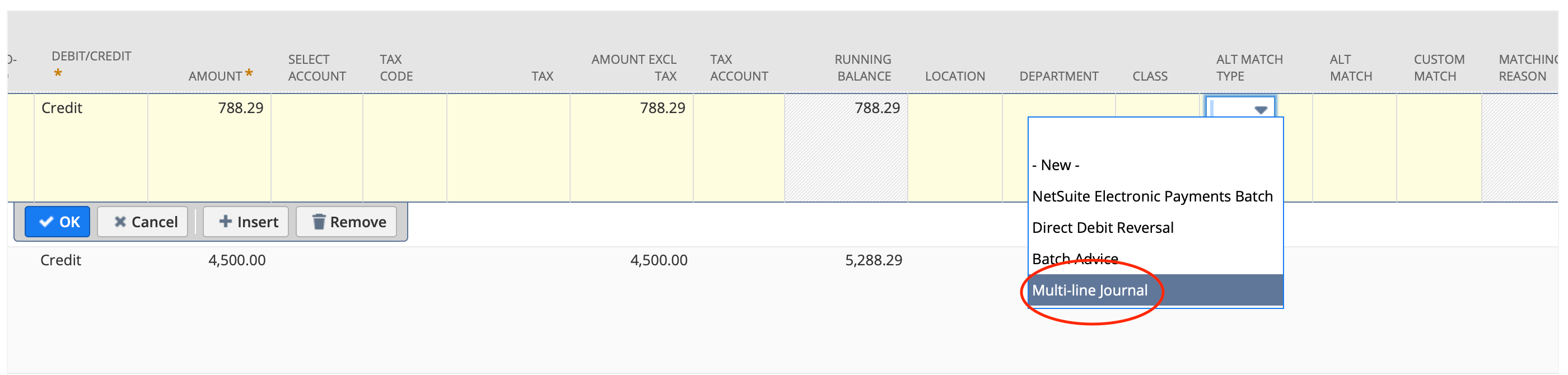Select Multi-line Journal option
Screen dimensions: 1568x375
coord(1155,290)
